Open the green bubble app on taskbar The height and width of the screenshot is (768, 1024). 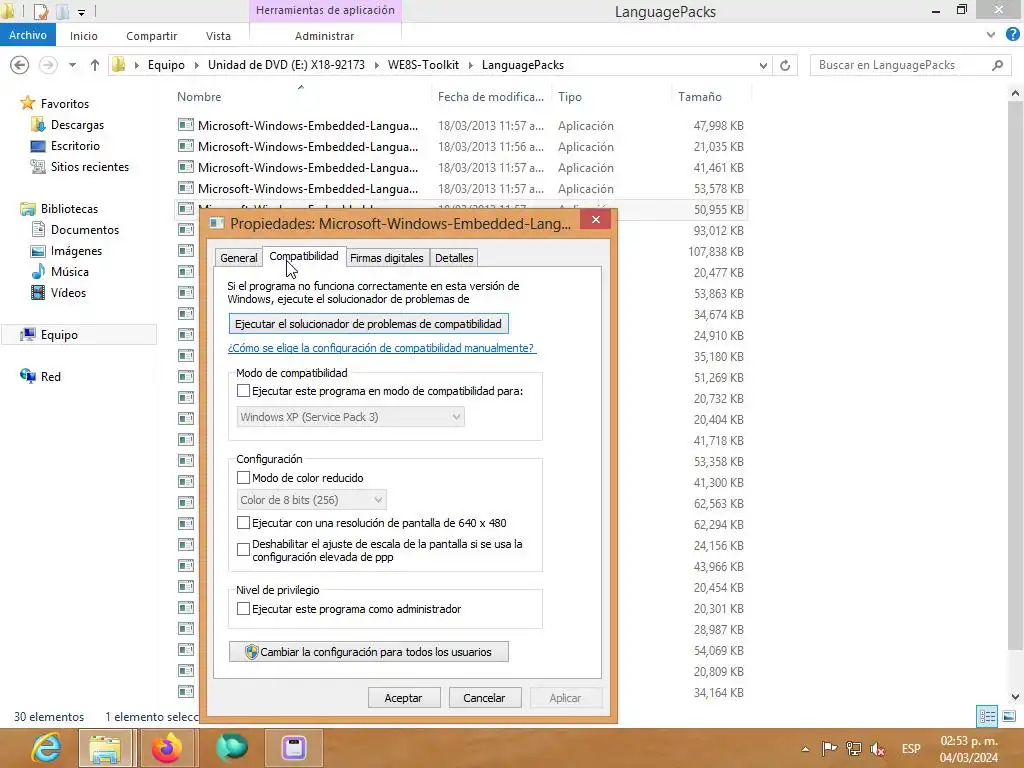[x=231, y=748]
